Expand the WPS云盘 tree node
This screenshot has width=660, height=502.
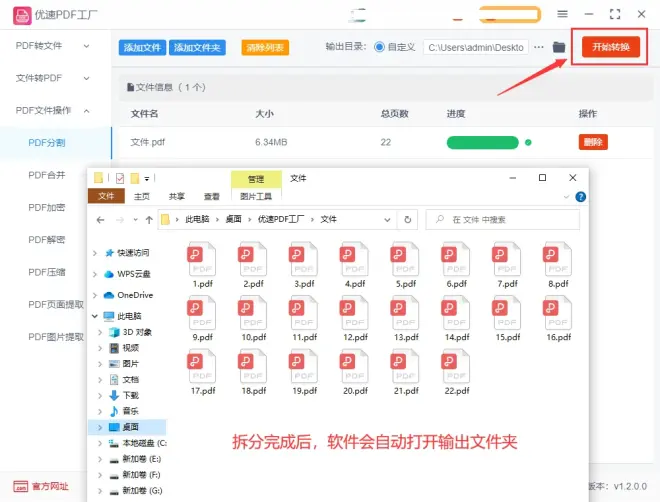pyautogui.click(x=96, y=274)
